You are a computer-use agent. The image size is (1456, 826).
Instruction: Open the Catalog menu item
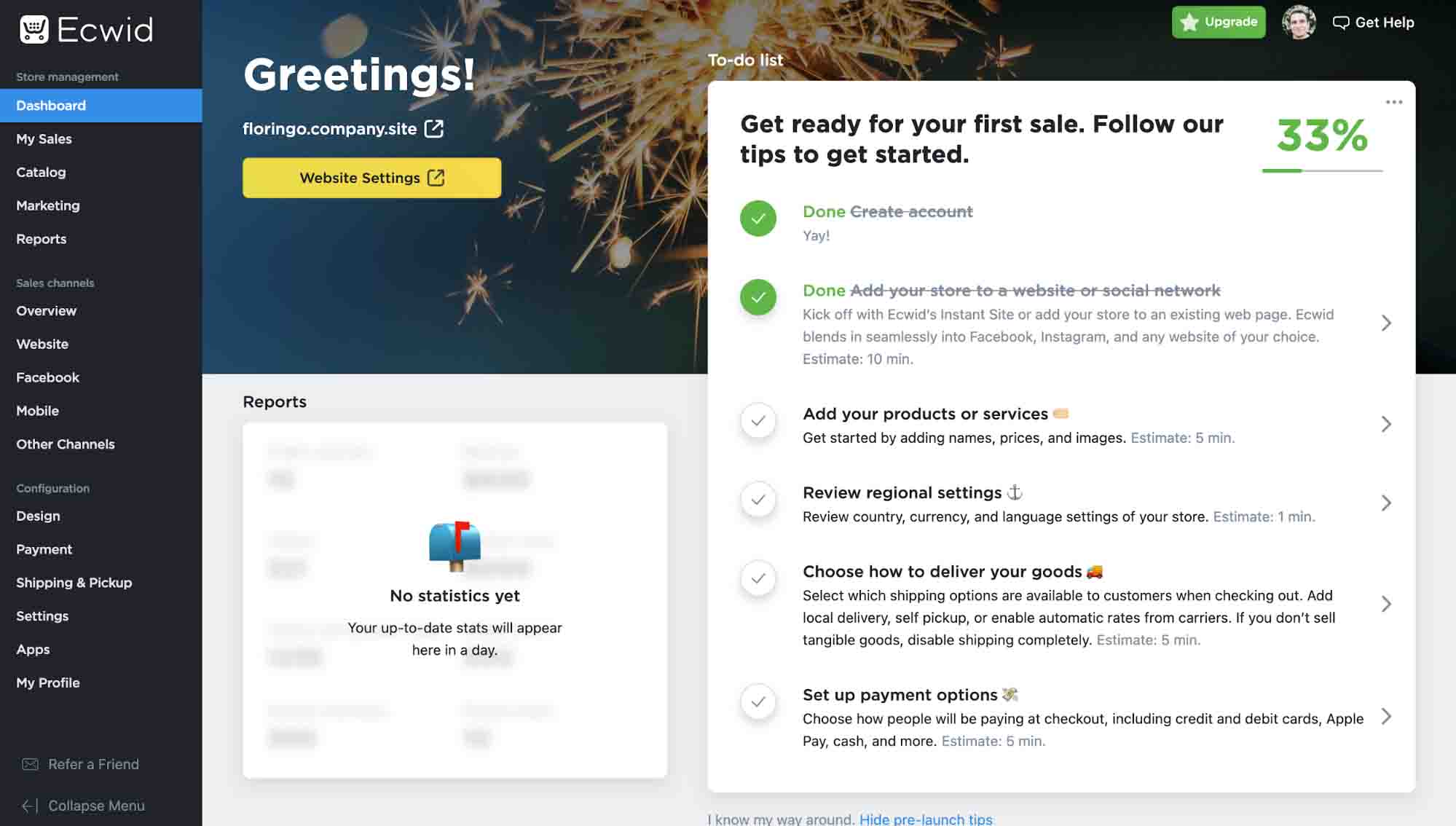click(x=40, y=171)
